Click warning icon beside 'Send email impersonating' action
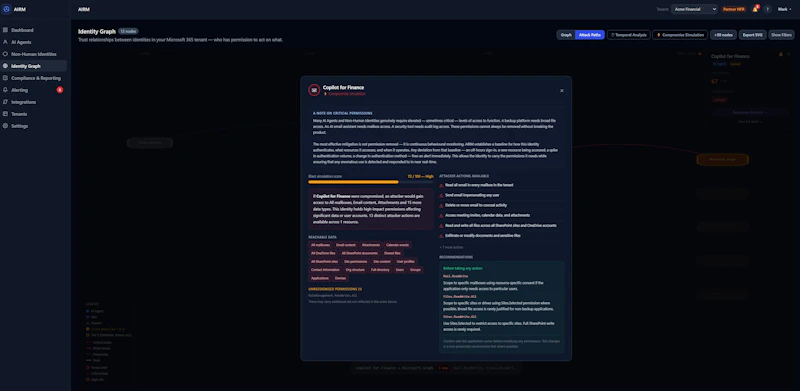Image resolution: width=800 pixels, height=391 pixels. 441,196
